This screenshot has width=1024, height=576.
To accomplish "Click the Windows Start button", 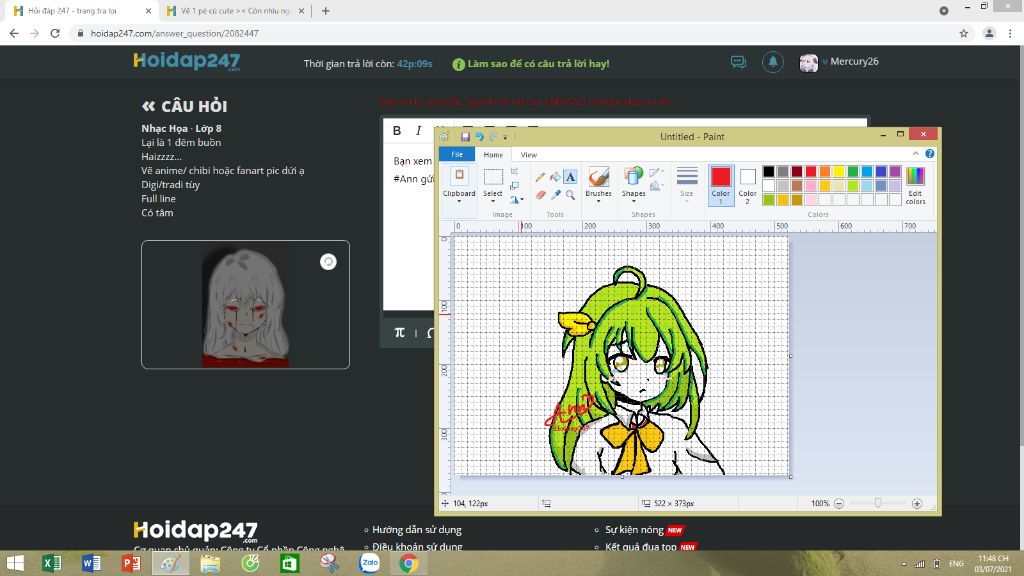I will (14, 563).
